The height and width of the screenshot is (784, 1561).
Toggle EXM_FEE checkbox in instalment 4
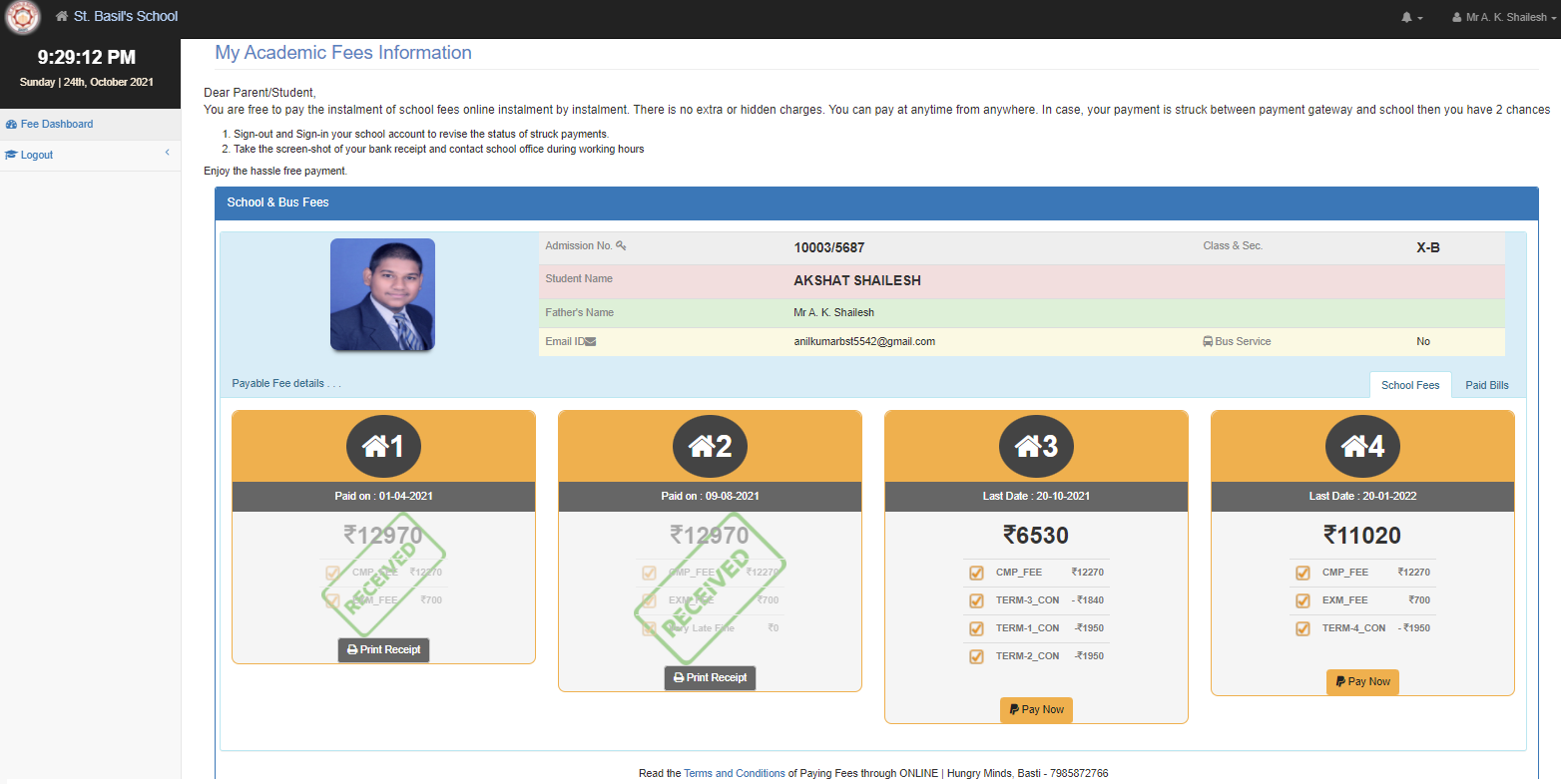pos(1302,600)
